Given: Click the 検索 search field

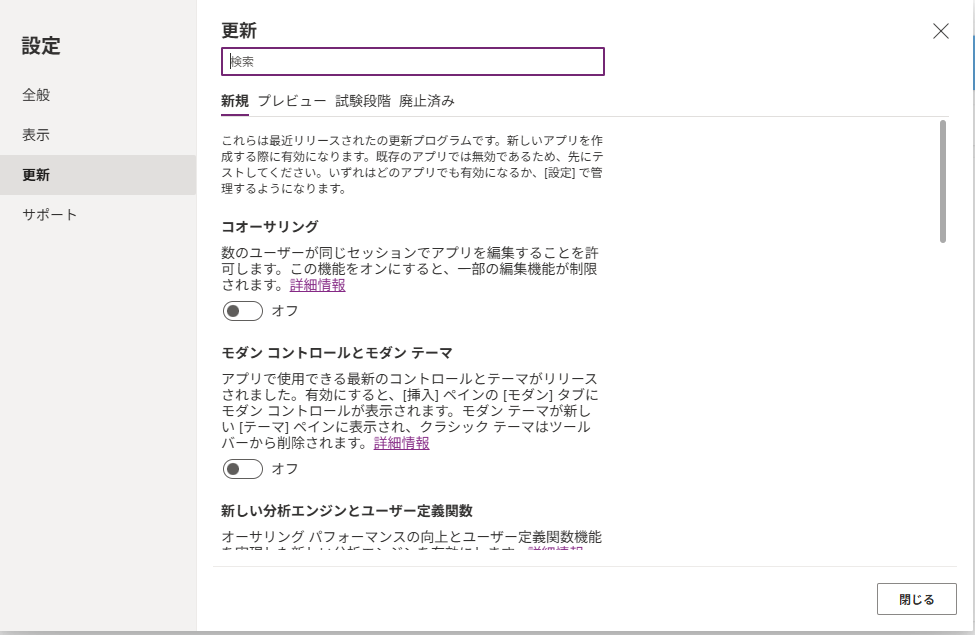Looking at the screenshot, I should 413,62.
